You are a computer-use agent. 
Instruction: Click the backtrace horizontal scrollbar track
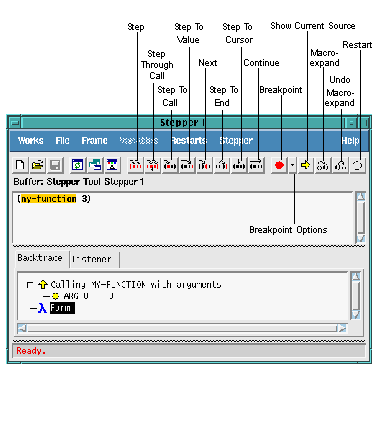182,329
